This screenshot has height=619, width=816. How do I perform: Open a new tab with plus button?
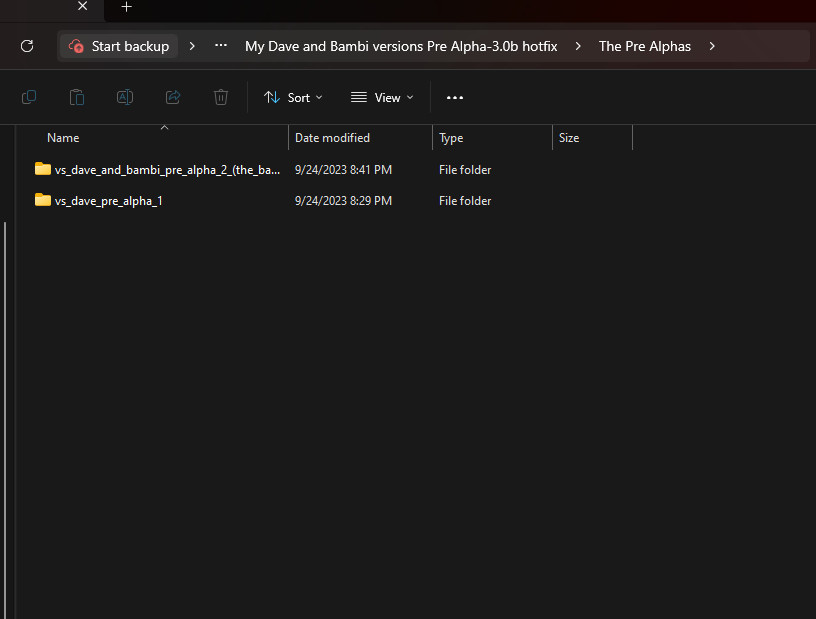(x=126, y=7)
